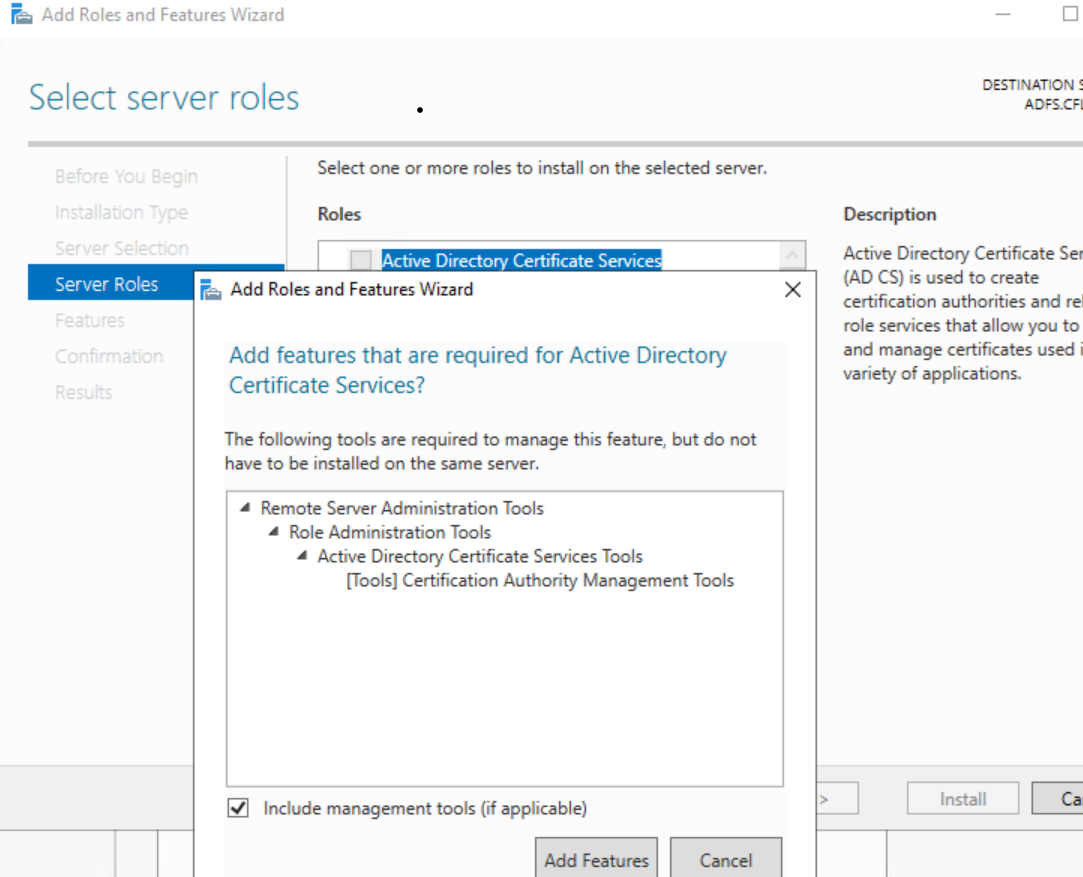Collapse Role Administration Tools node
1083x877 pixels.
[274, 532]
